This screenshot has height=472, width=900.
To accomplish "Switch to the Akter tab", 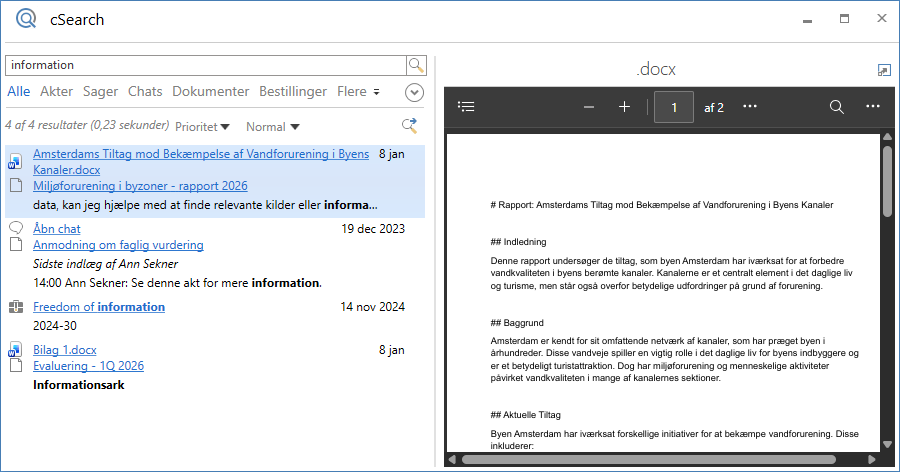I will (x=56, y=91).
